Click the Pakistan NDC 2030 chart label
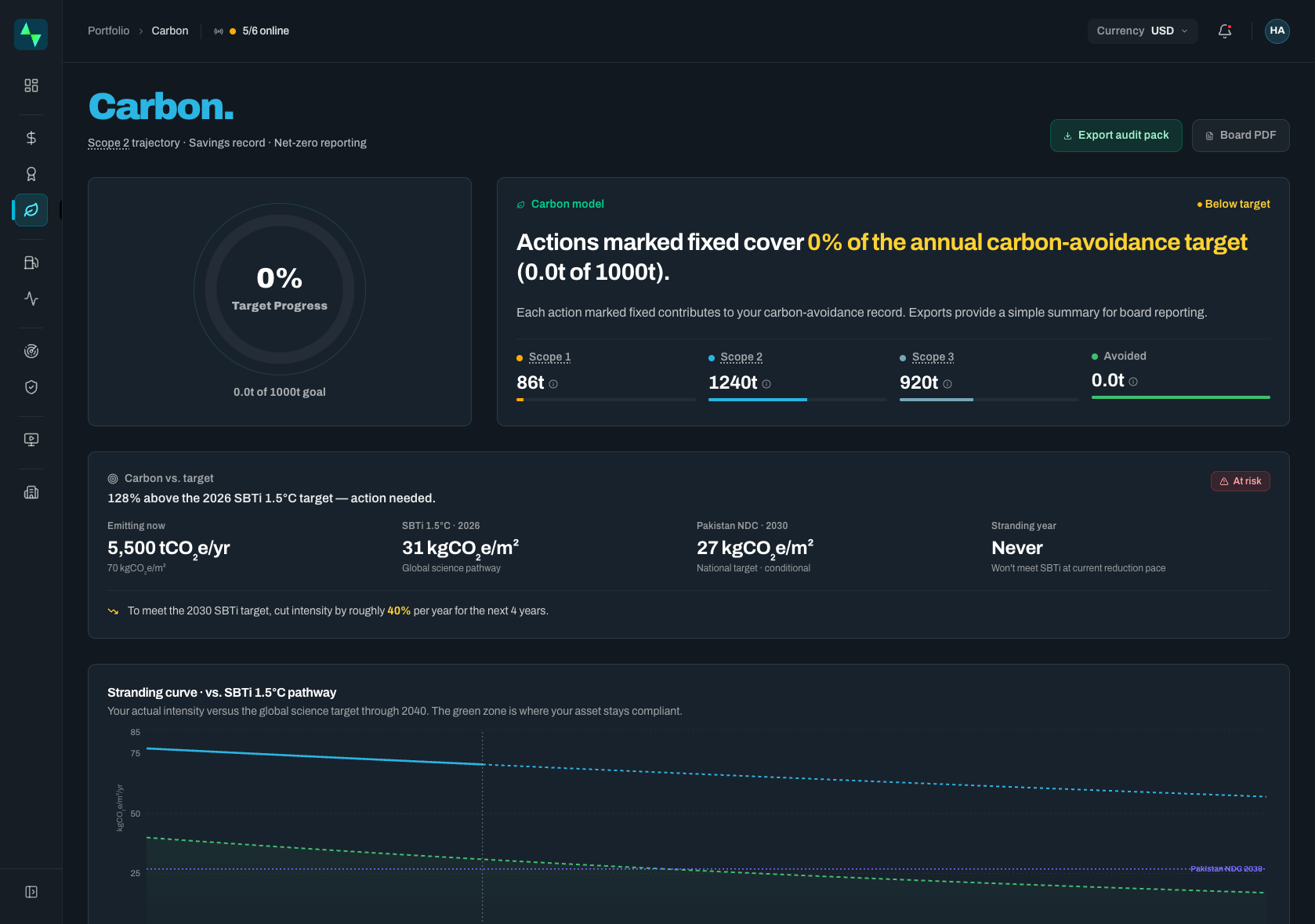 point(1226,869)
